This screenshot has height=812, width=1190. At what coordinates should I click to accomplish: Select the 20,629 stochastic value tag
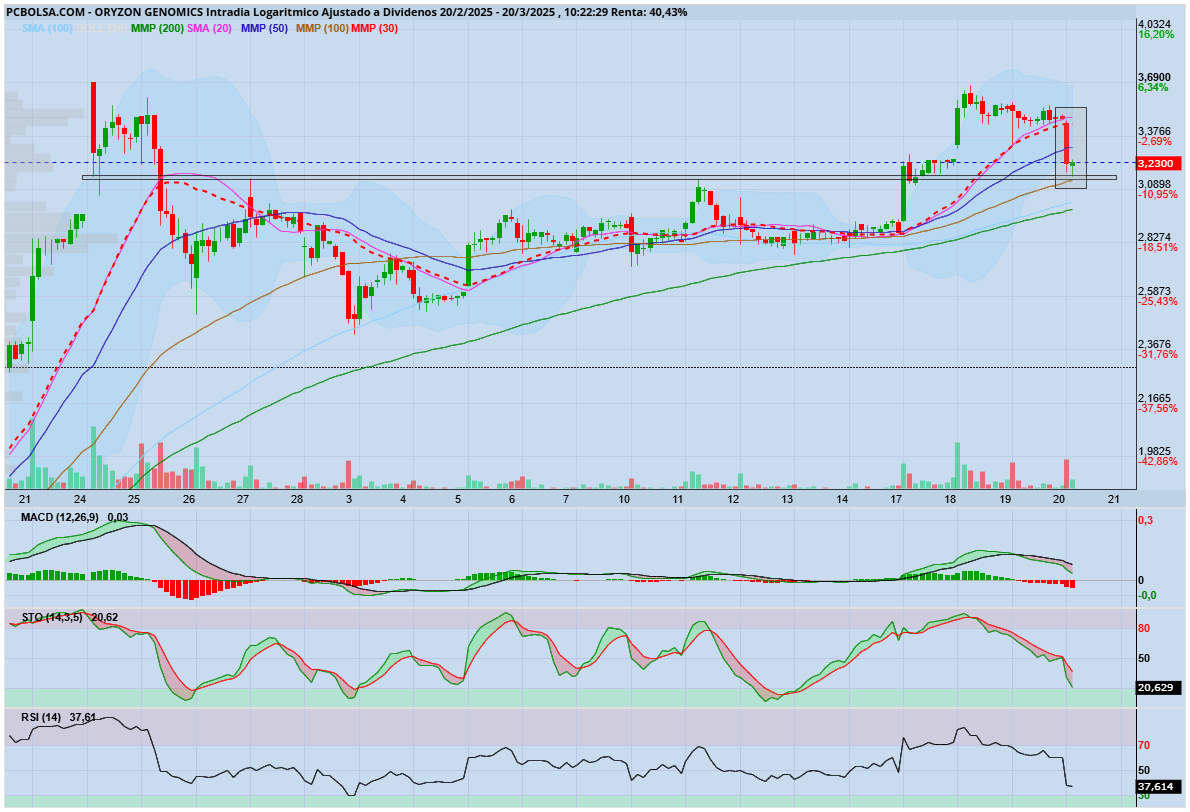(1158, 688)
